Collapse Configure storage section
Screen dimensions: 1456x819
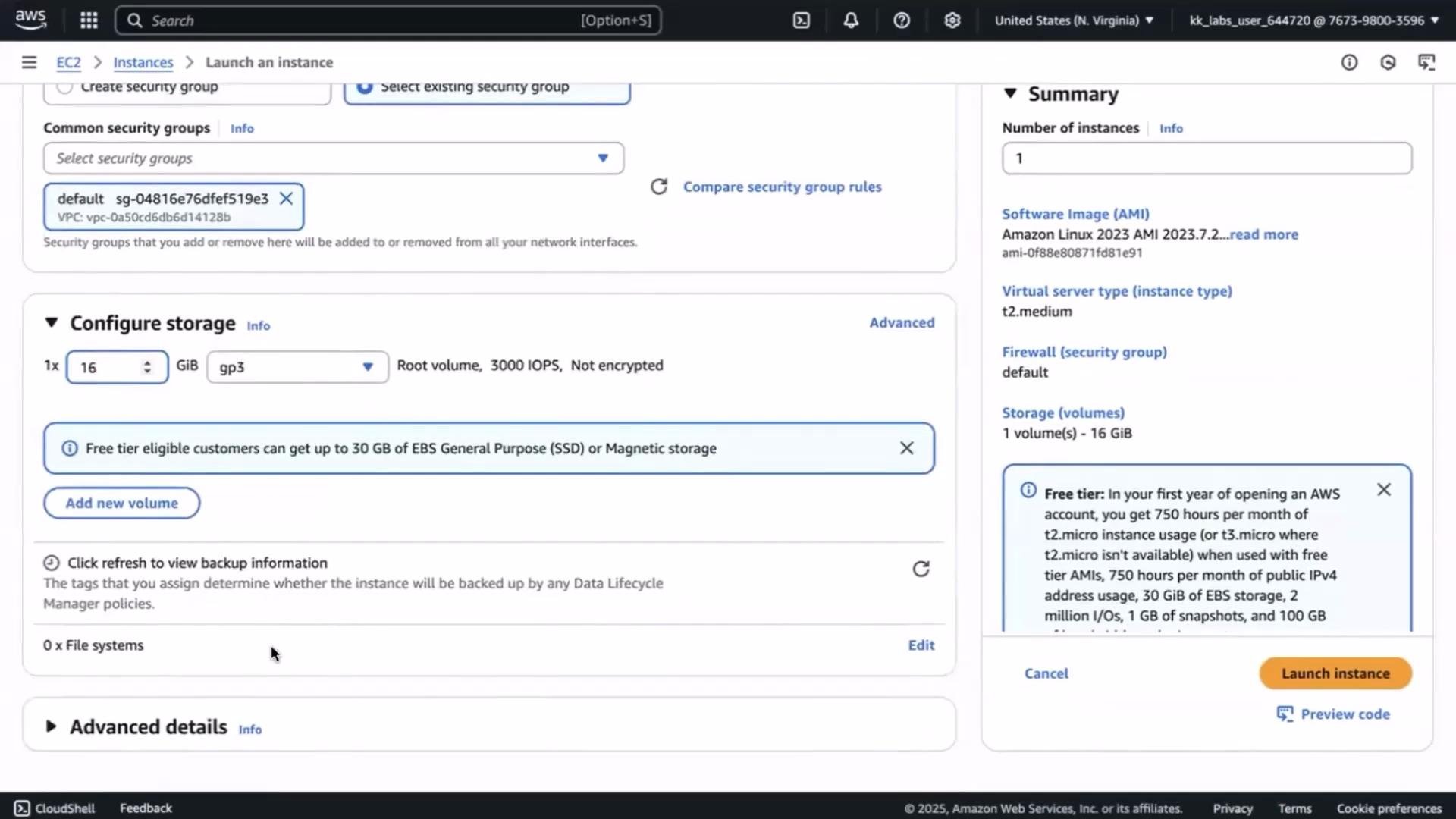(x=51, y=323)
